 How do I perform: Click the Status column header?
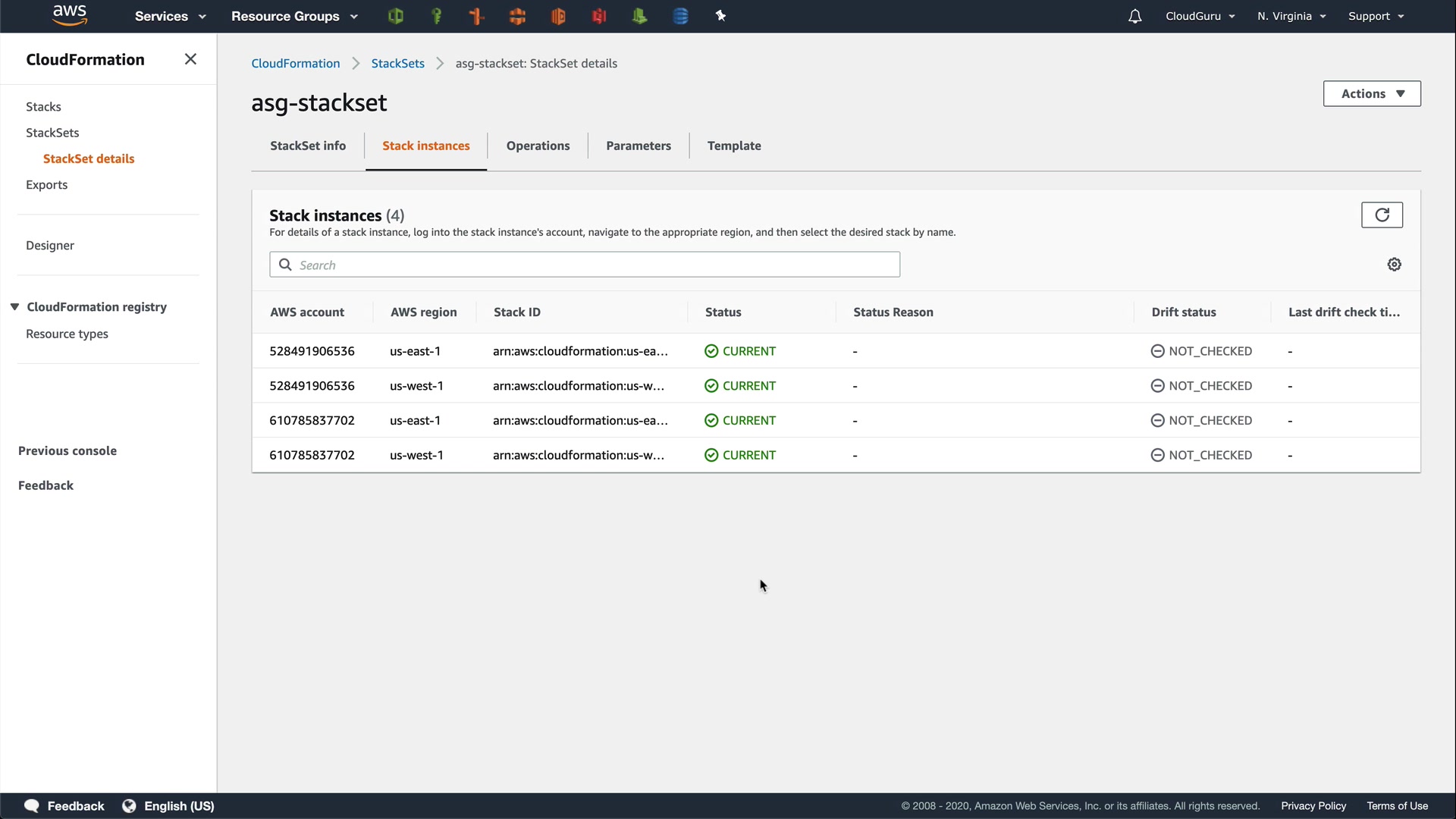tap(723, 312)
